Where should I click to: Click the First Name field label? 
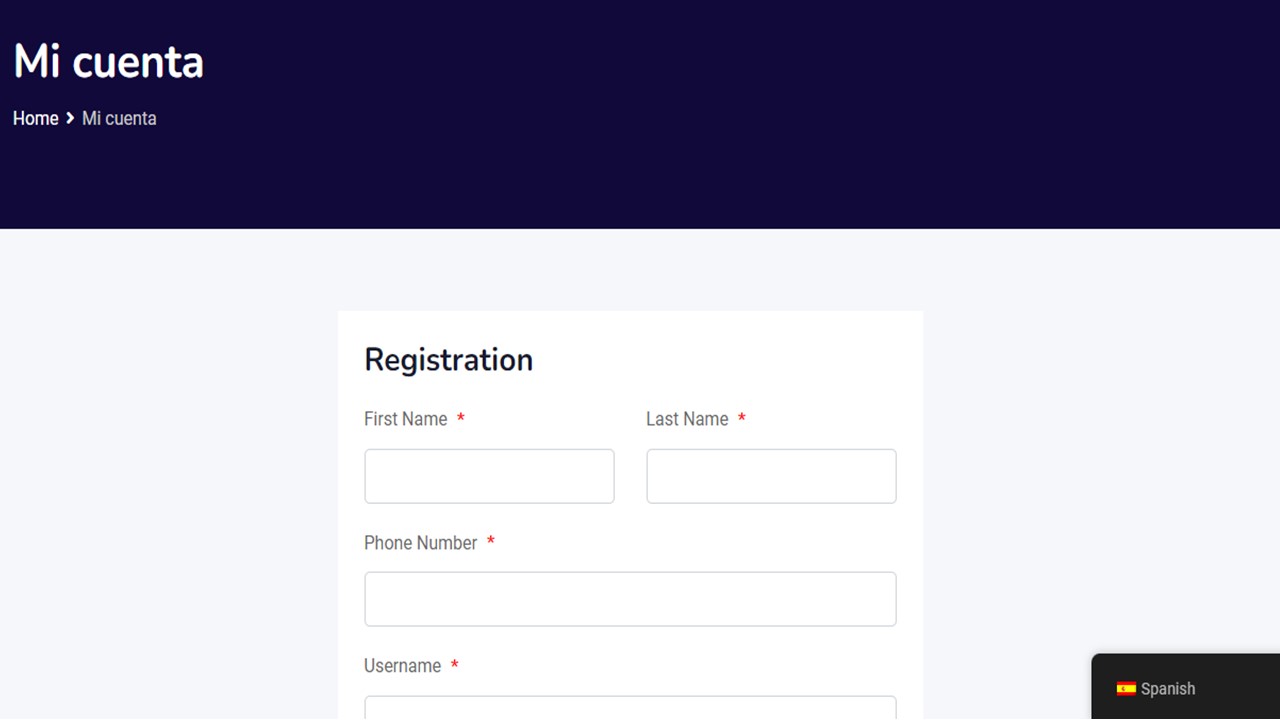tap(405, 419)
